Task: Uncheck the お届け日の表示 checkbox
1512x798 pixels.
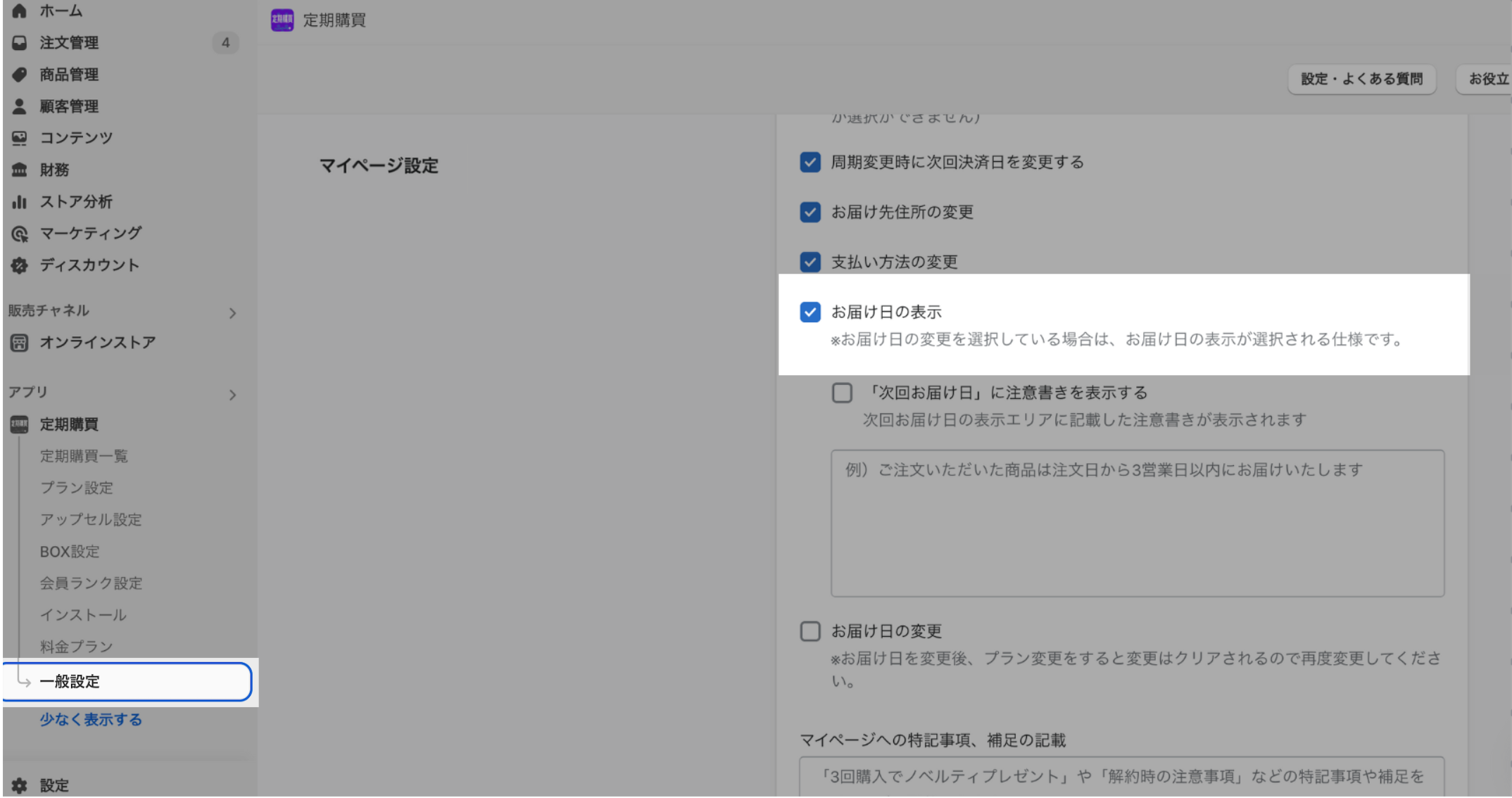Action: (x=810, y=312)
